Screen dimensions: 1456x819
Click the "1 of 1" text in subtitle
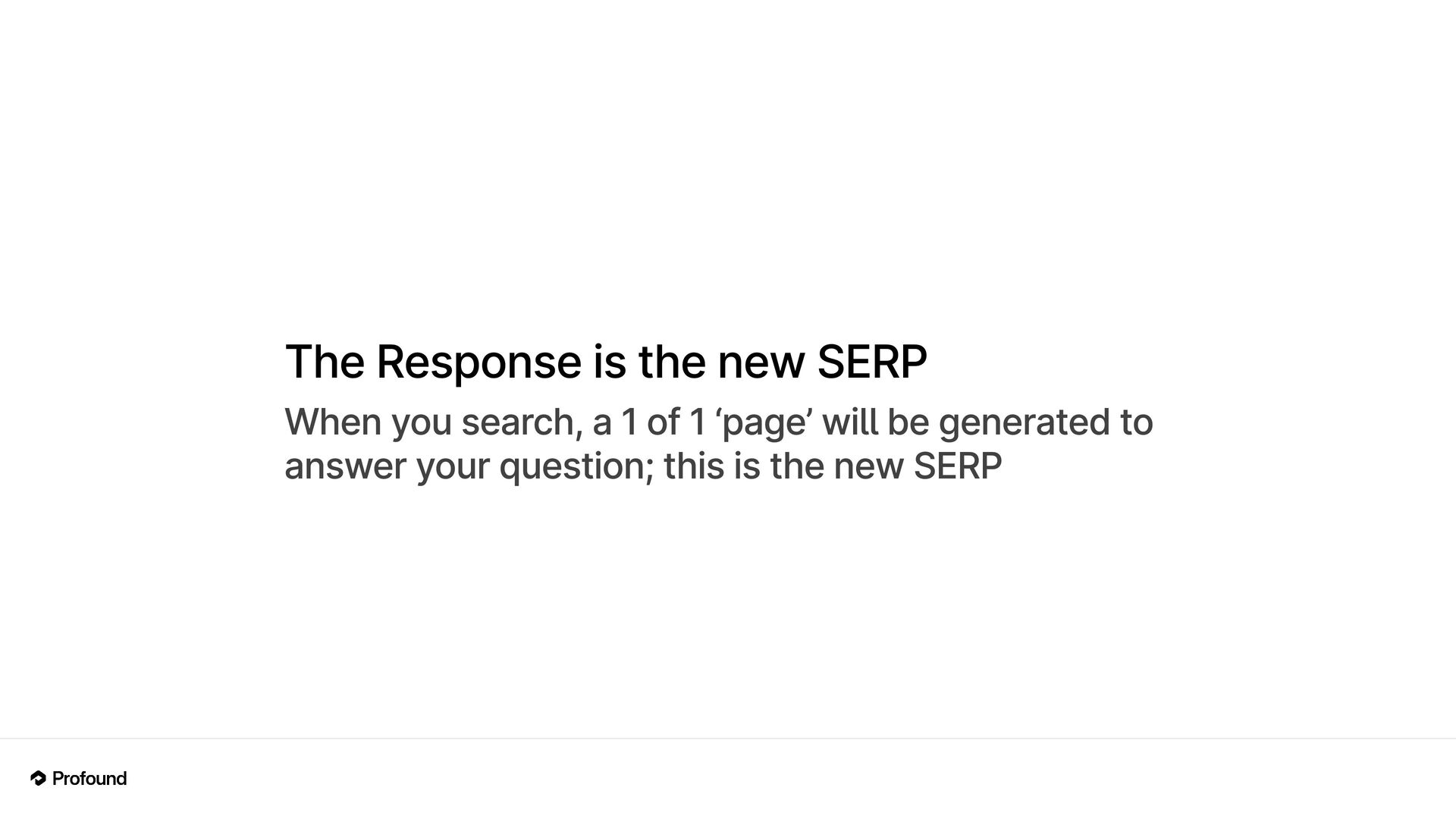coord(664,422)
